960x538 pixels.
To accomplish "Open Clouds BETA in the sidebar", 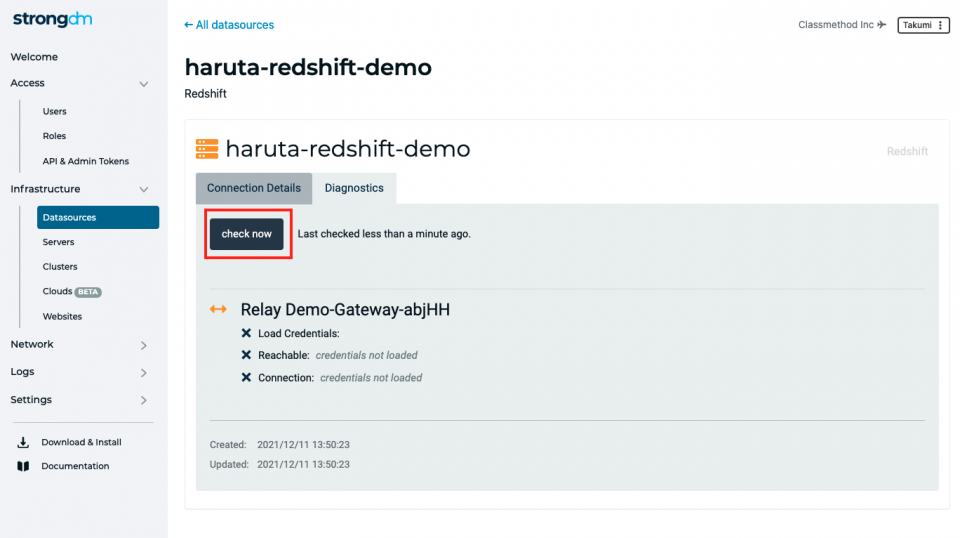I will 72,291.
